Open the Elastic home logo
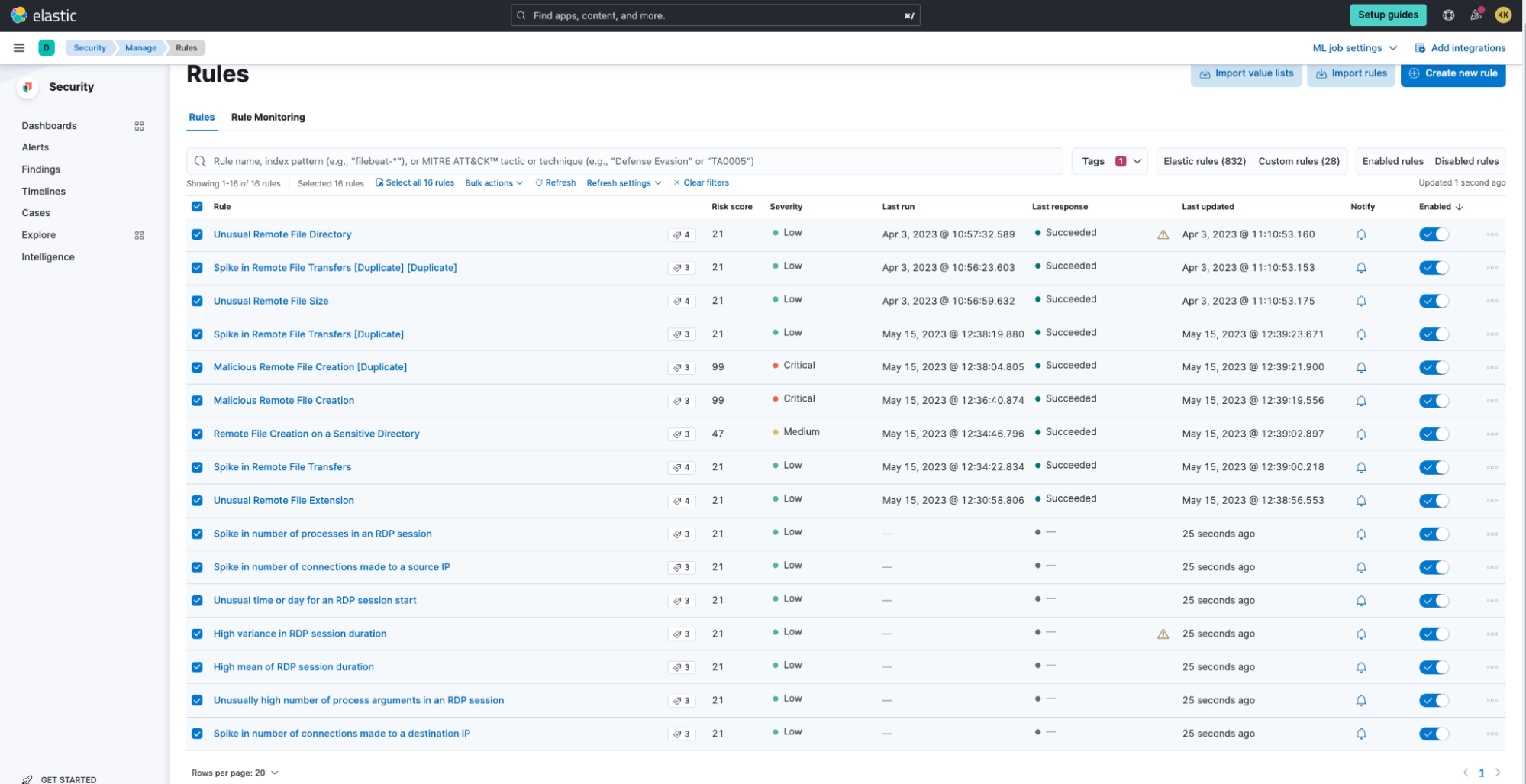1526x784 pixels. click(x=44, y=15)
